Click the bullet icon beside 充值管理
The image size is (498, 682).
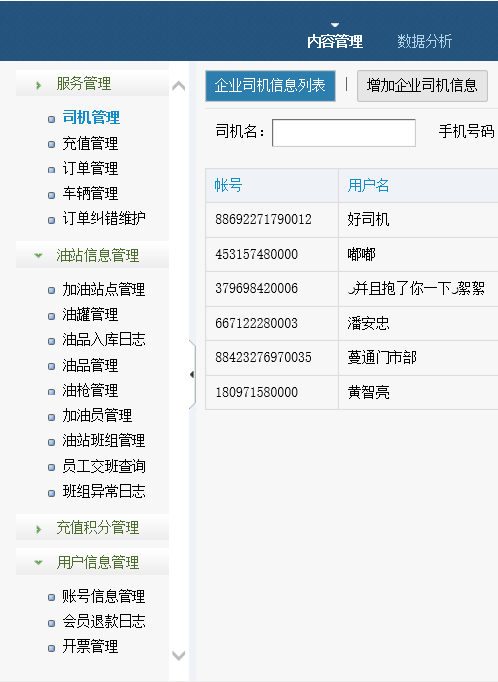click(51, 144)
